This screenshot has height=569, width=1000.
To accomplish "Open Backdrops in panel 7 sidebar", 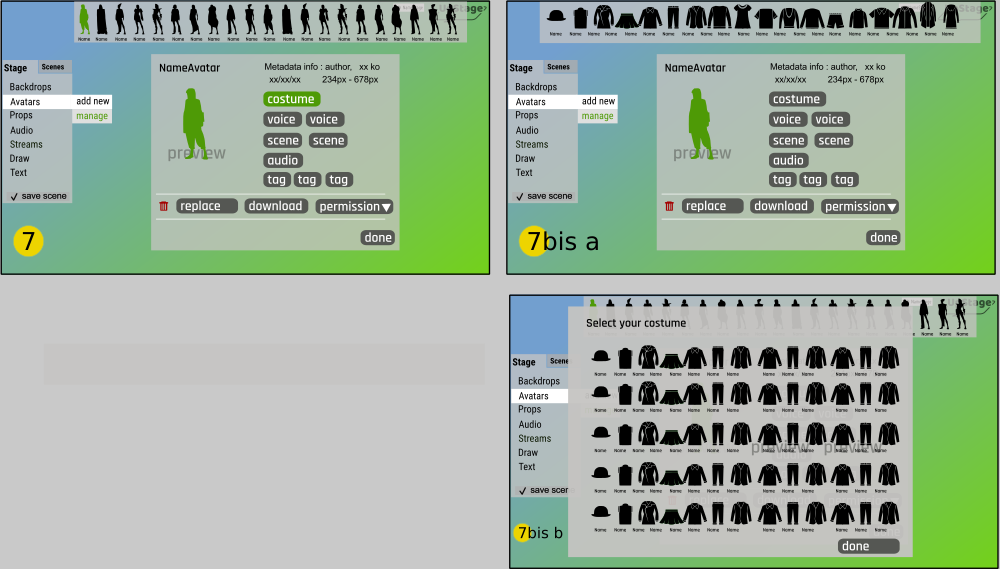I will pos(31,87).
